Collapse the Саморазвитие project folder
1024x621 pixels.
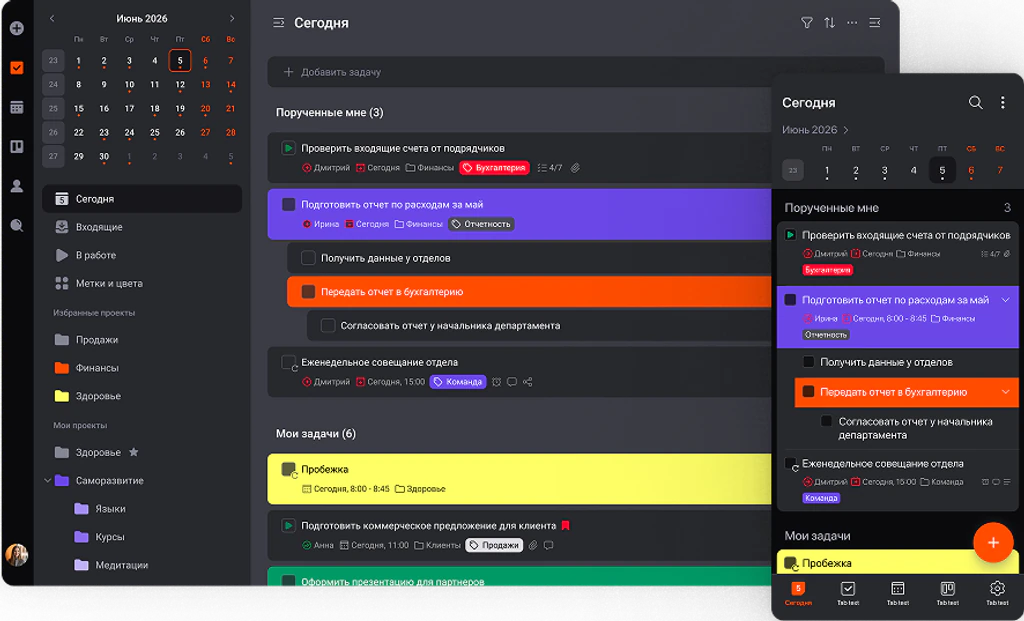[47, 481]
